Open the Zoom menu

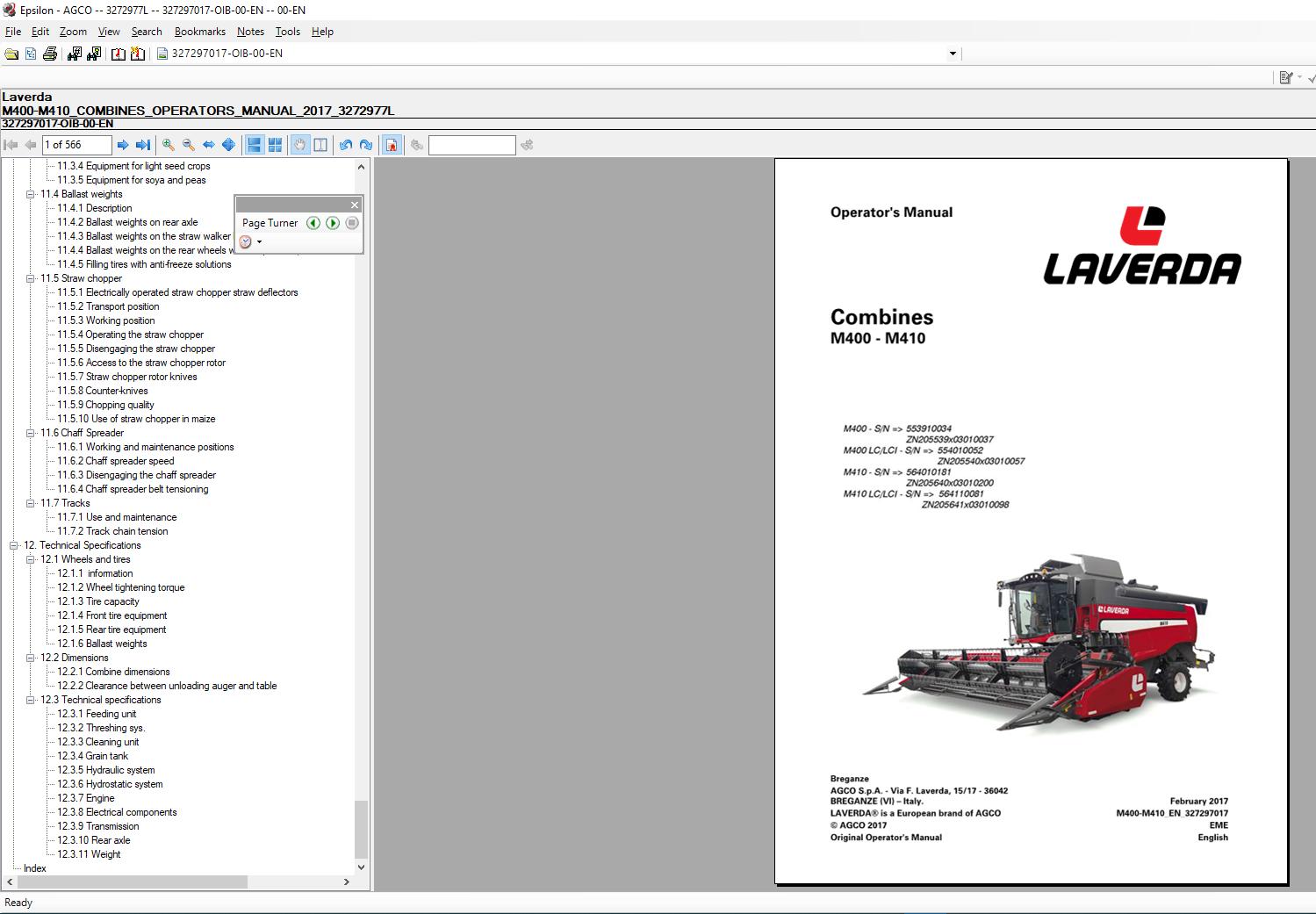(73, 32)
